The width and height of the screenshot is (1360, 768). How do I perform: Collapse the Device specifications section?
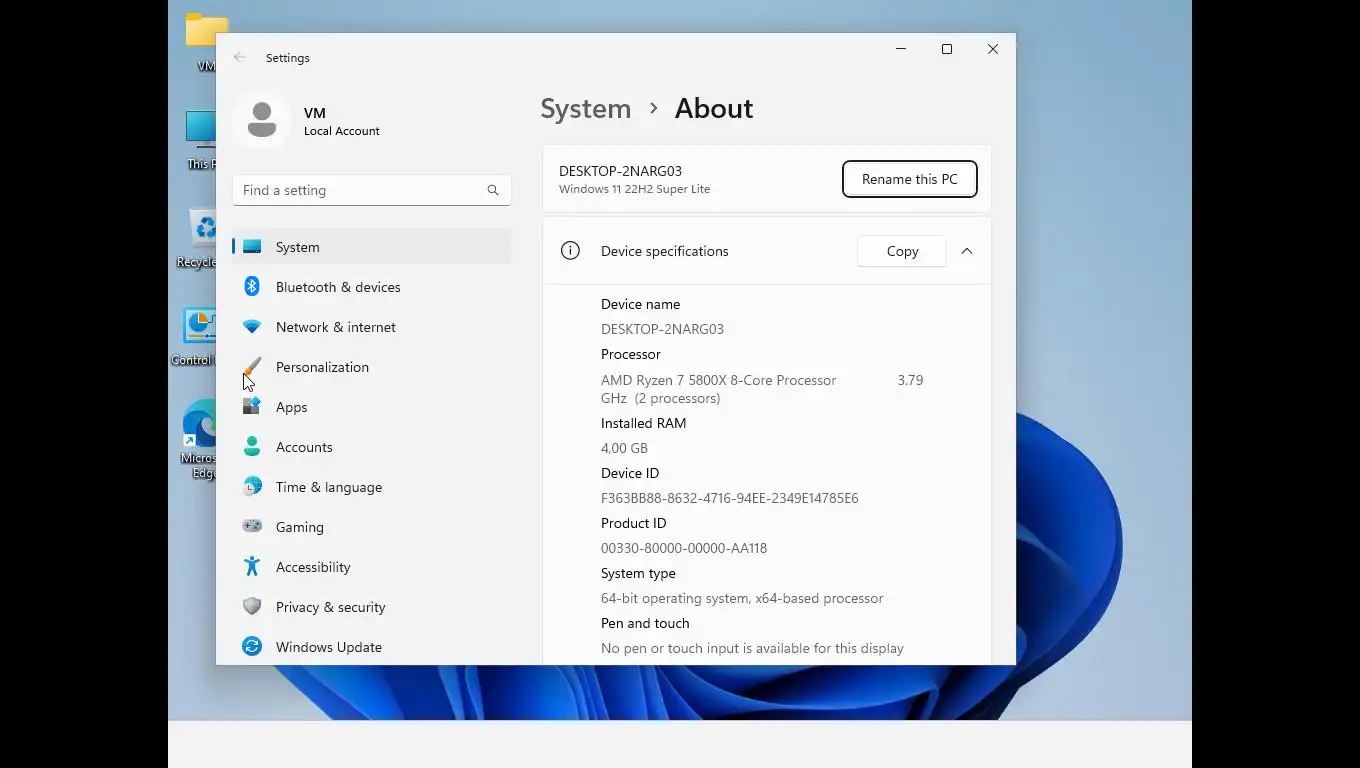(x=967, y=251)
